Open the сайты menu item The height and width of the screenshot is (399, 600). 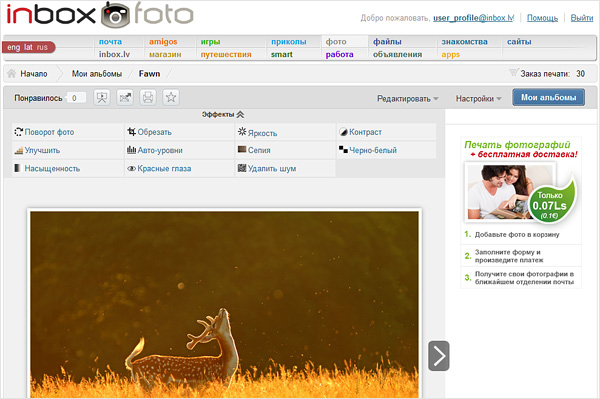519,41
